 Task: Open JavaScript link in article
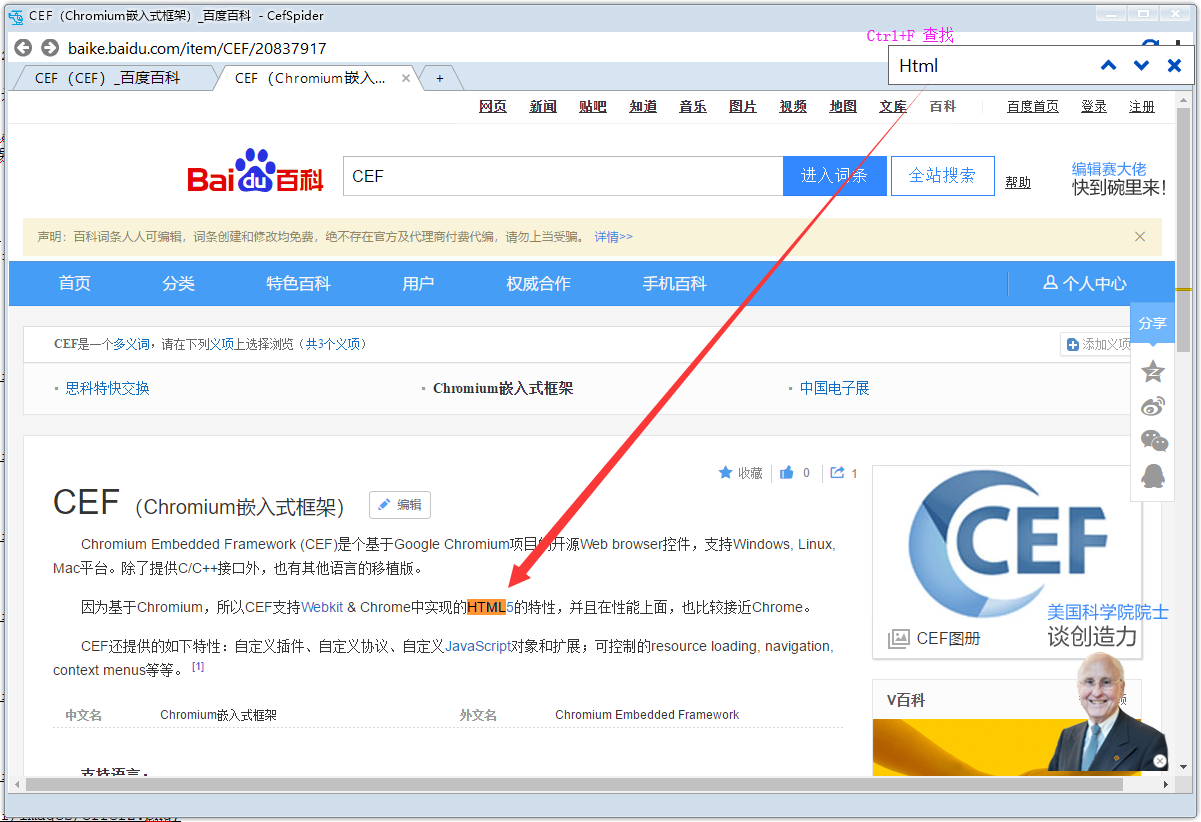pyautogui.click(x=478, y=646)
